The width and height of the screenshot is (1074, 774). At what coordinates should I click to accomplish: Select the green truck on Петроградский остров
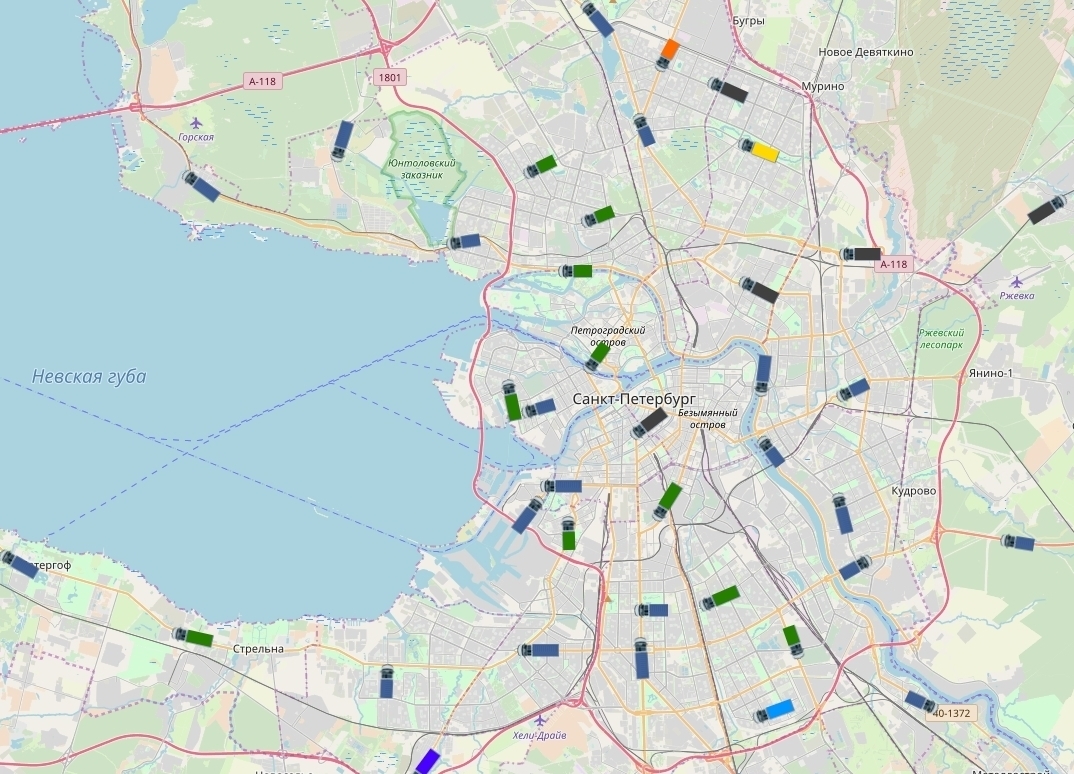(597, 356)
